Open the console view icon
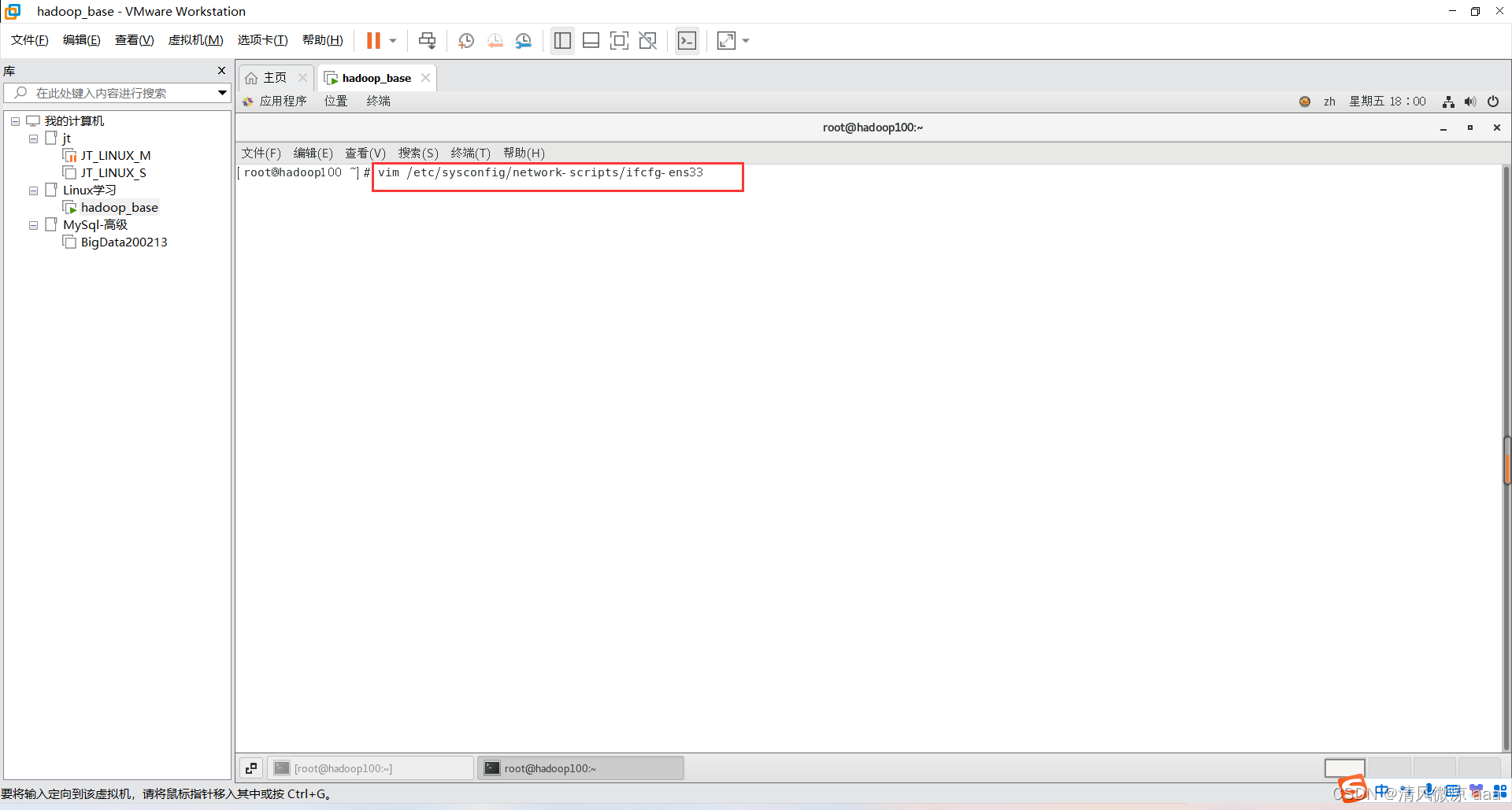This screenshot has height=810, width=1512. click(687, 40)
